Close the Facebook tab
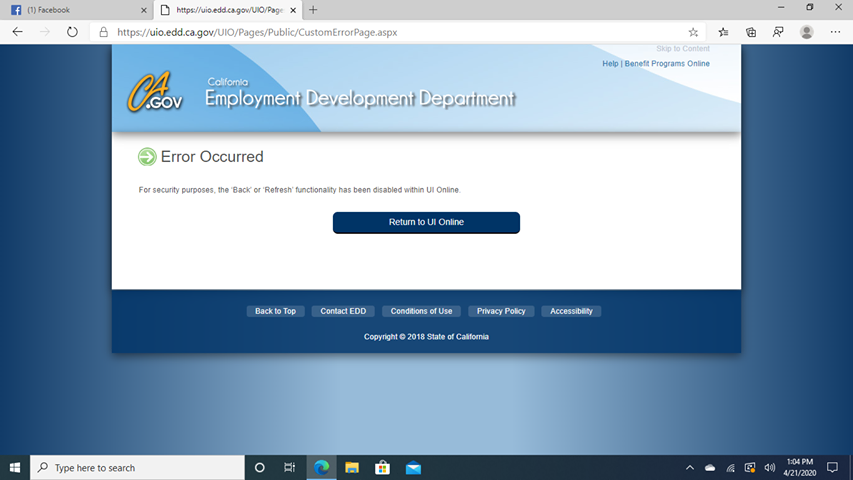This screenshot has height=480, width=853. click(x=144, y=10)
